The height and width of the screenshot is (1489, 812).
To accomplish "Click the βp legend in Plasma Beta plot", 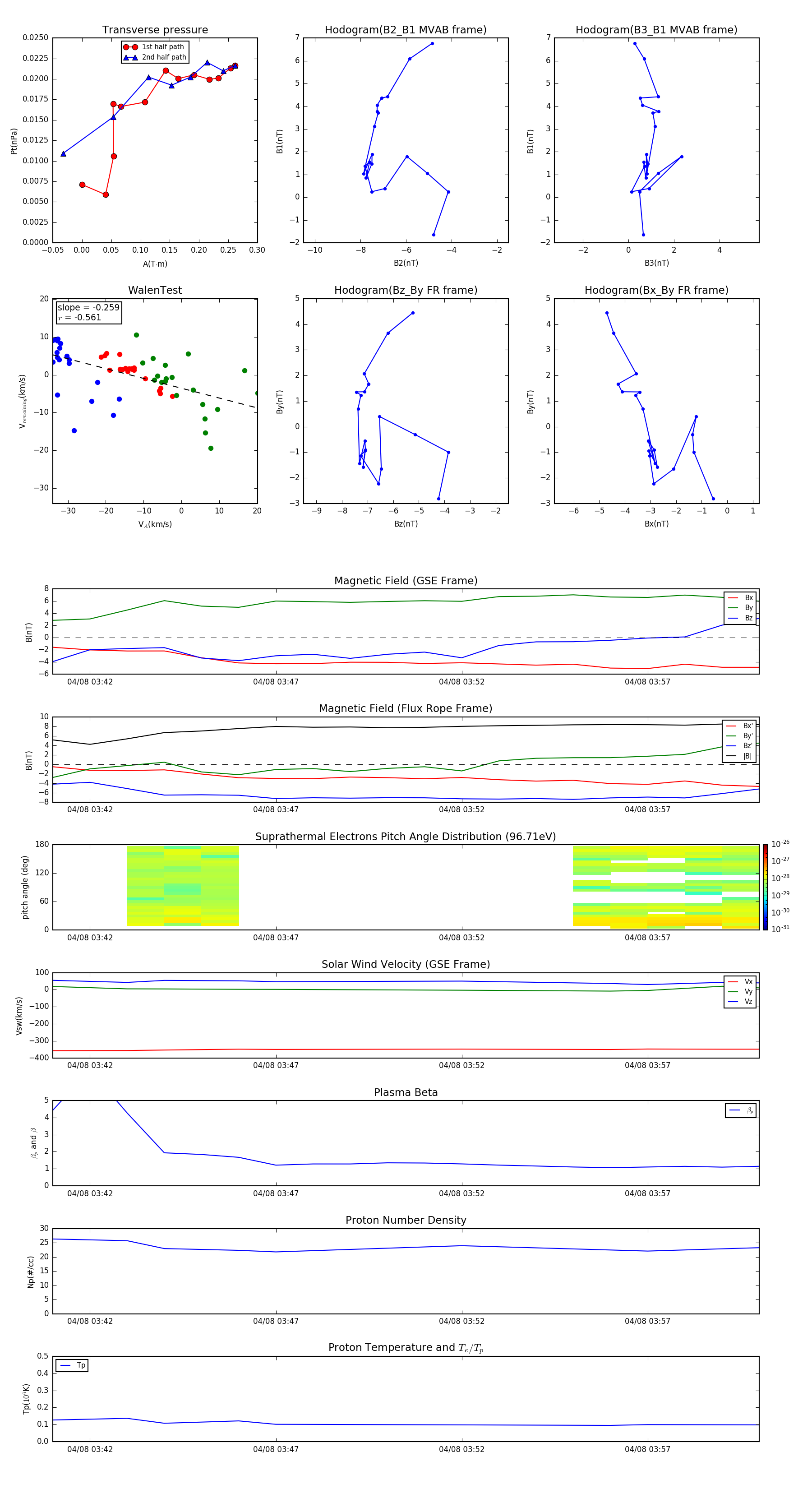I will pos(741,1110).
